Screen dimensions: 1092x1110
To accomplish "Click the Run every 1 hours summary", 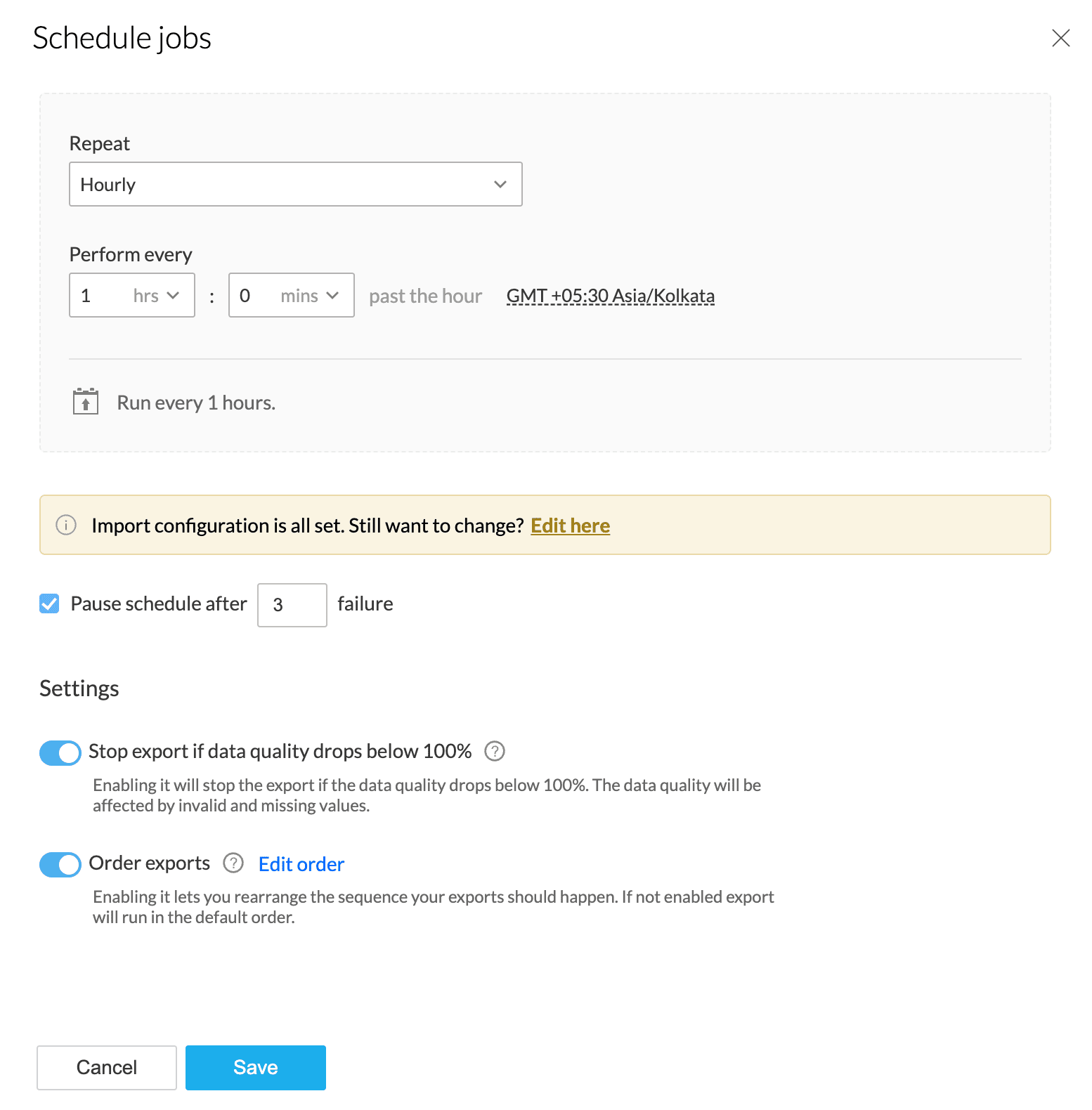I will click(196, 403).
